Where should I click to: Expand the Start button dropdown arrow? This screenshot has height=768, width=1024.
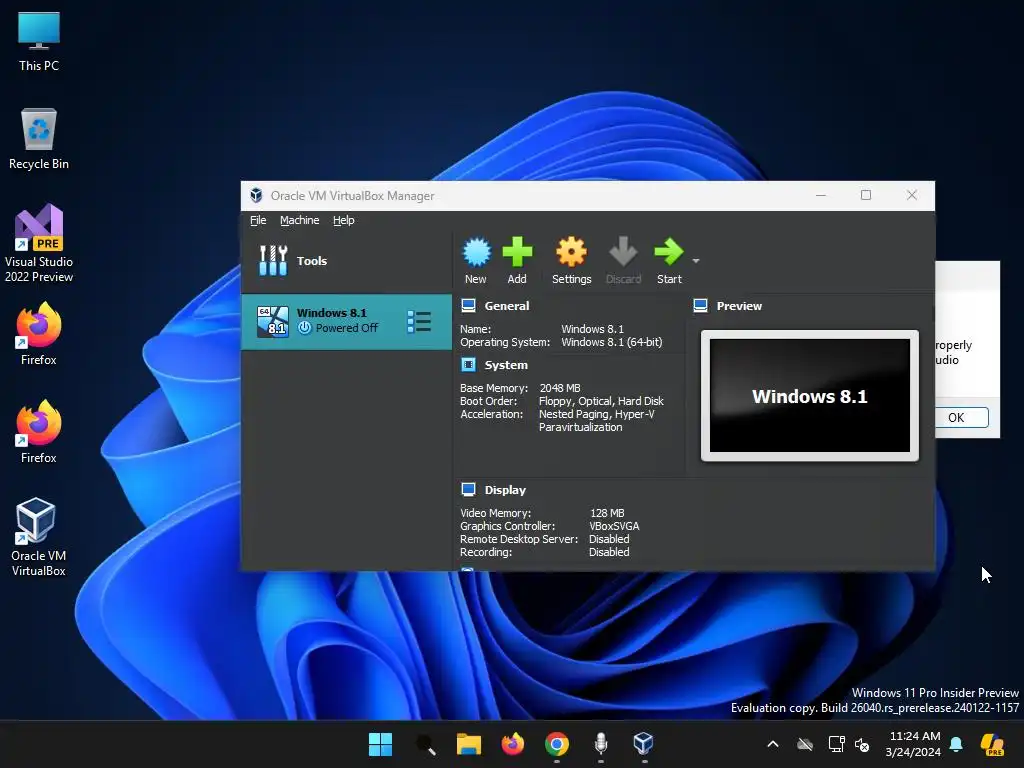[x=696, y=261]
